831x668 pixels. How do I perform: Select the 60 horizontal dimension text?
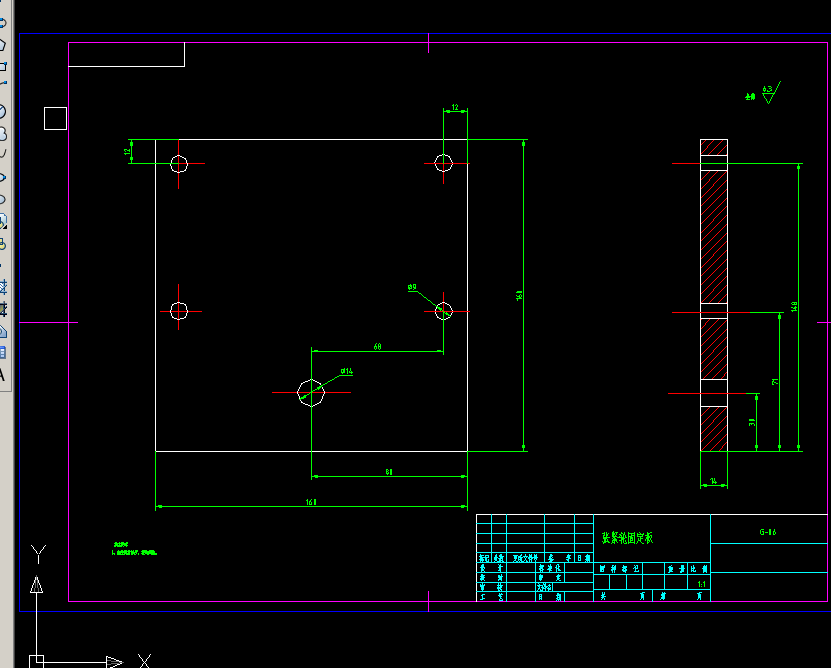377,346
